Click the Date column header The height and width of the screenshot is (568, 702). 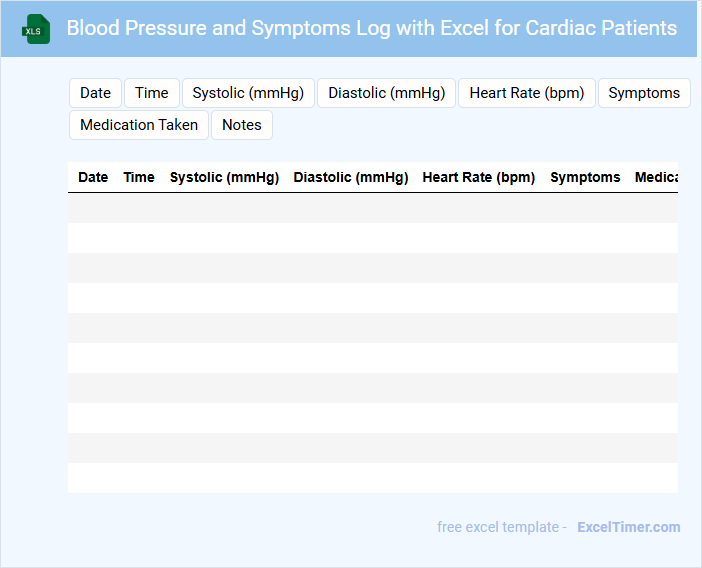point(93,177)
